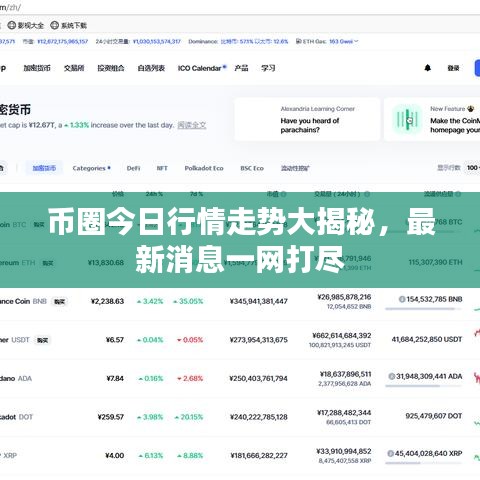Select the Polkadot Eco filter tab

(204, 168)
